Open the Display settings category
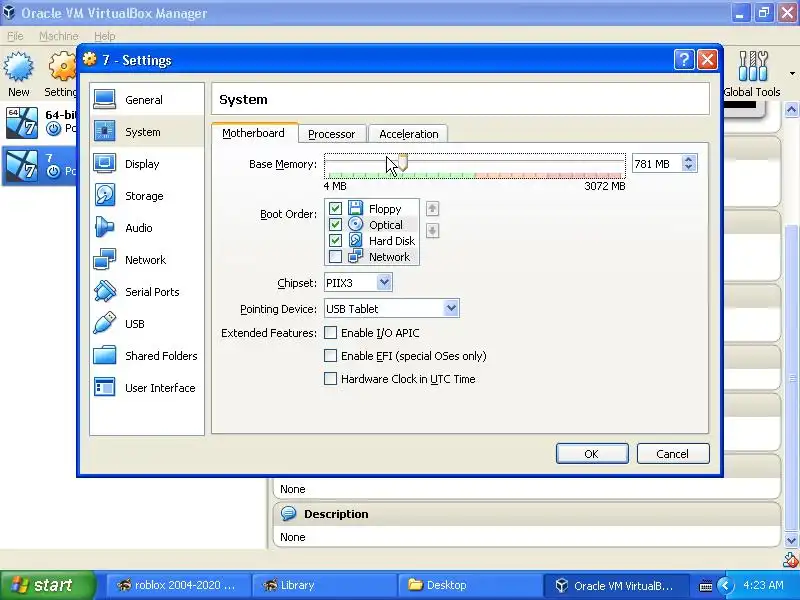Image resolution: width=800 pixels, height=600 pixels. coord(147,164)
